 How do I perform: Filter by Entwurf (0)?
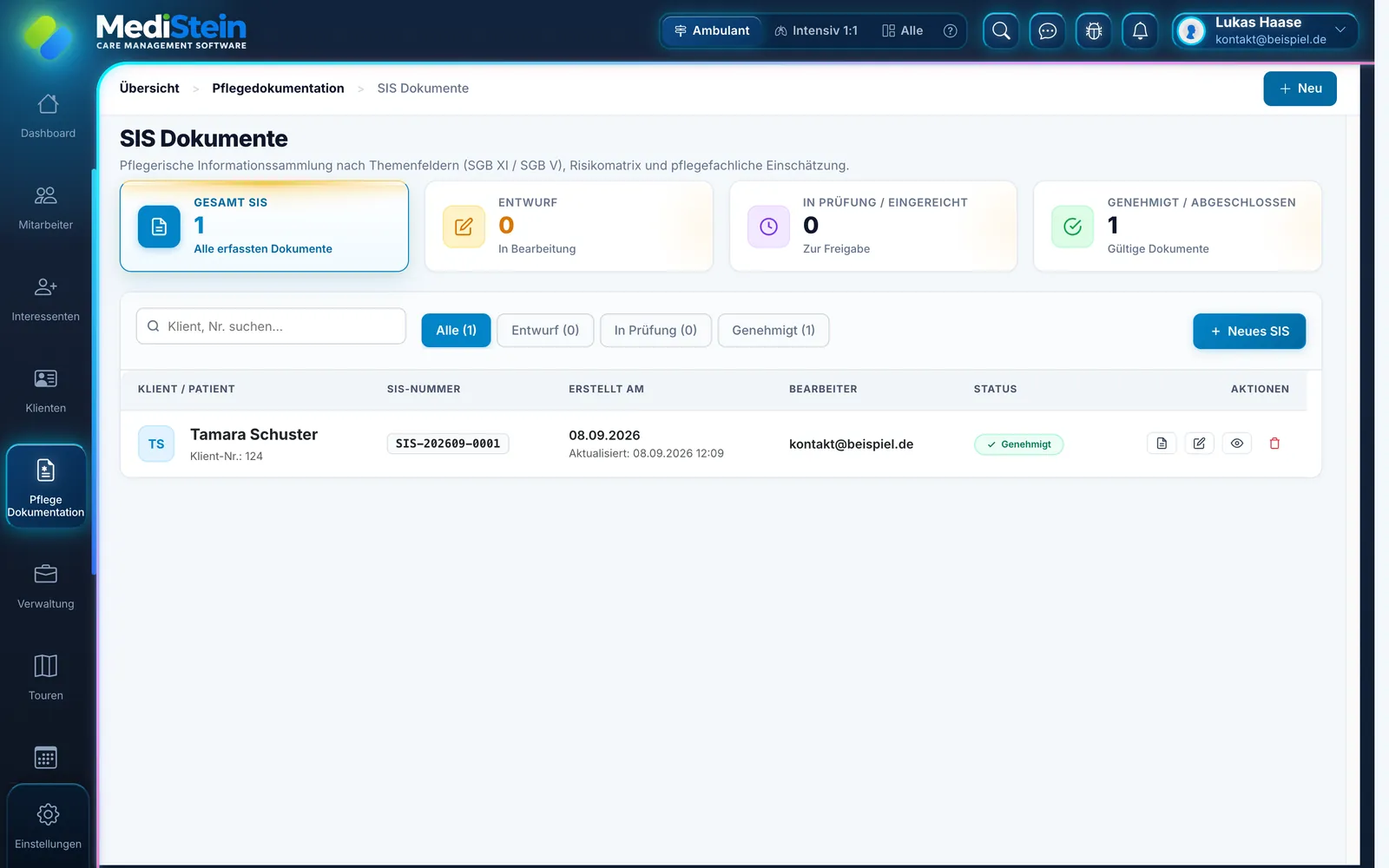pyautogui.click(x=545, y=331)
